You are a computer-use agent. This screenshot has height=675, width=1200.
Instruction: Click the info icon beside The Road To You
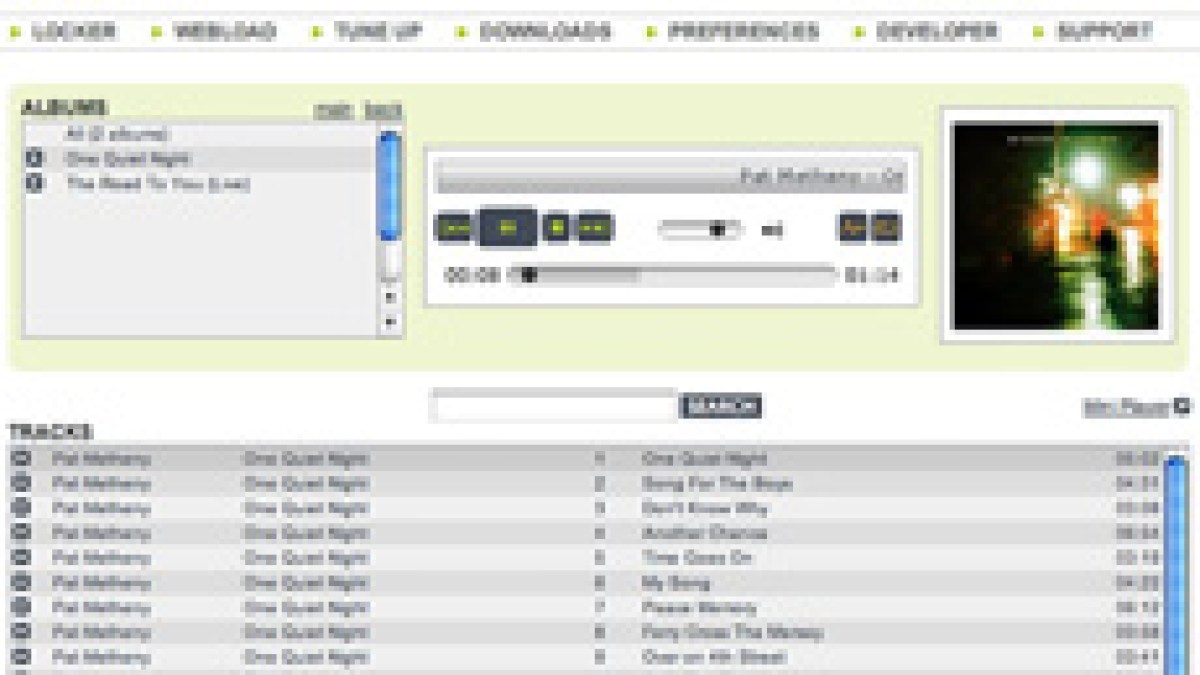34,183
